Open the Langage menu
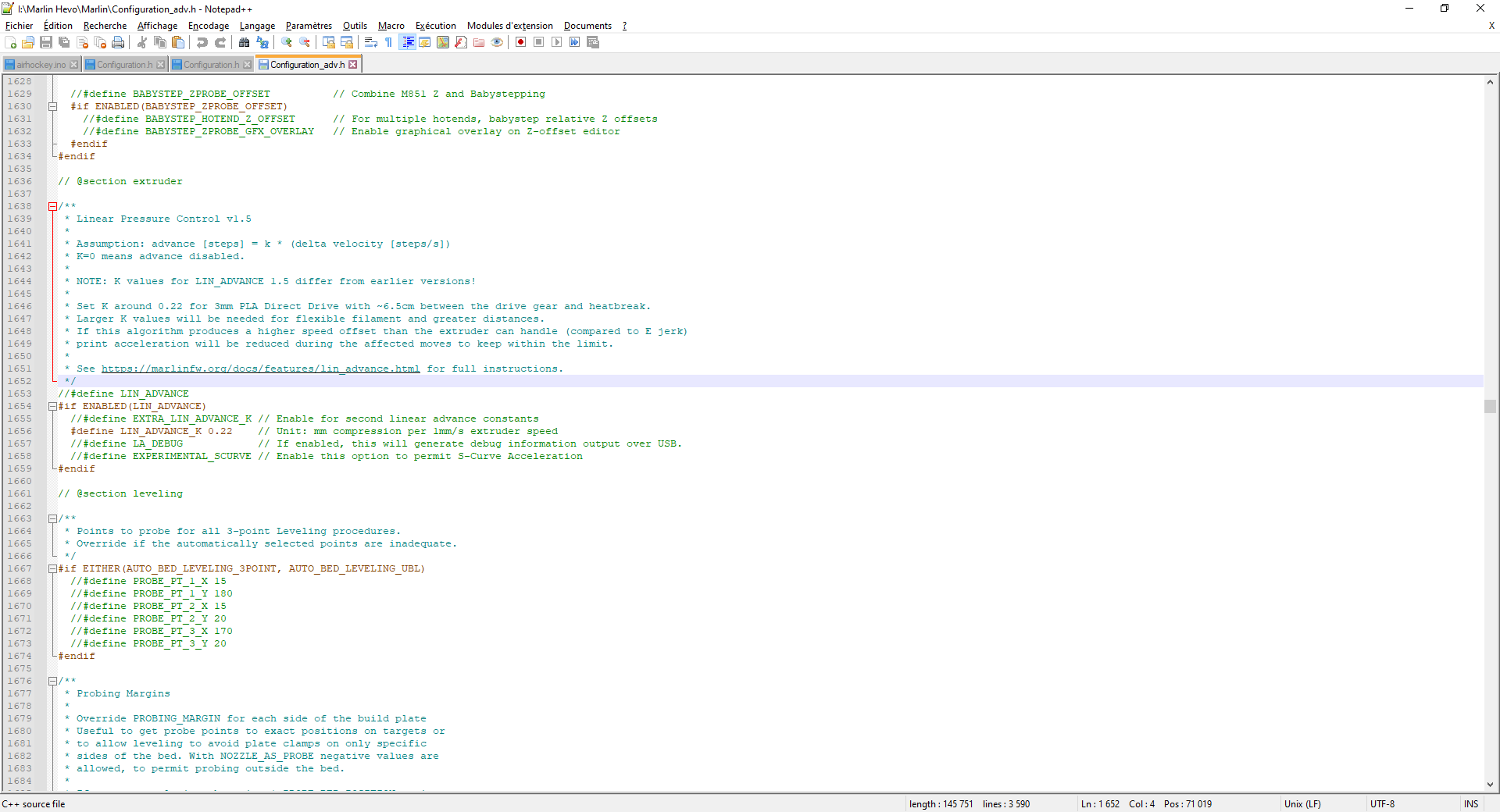 [257, 26]
